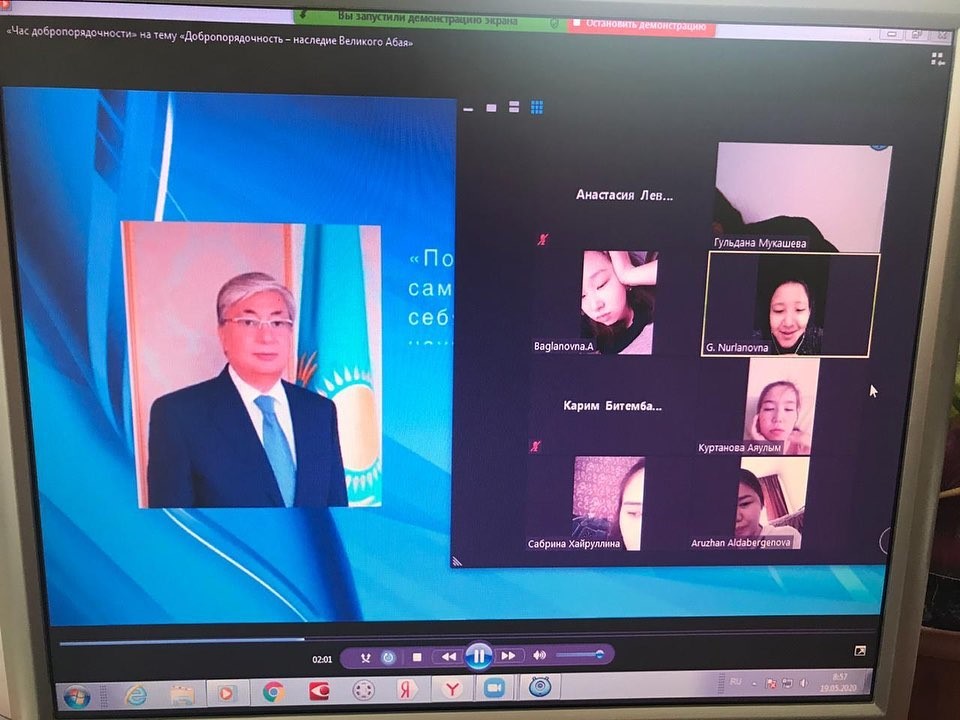Open network status icon in tray
The height and width of the screenshot is (720, 960).
click(x=787, y=683)
